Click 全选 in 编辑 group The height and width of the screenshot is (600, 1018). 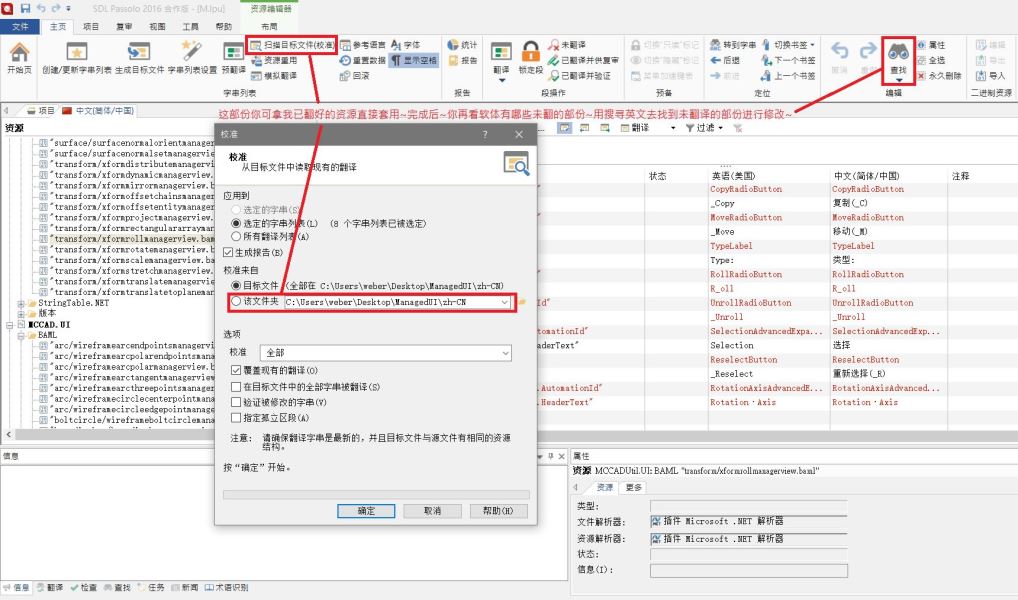tap(931, 60)
